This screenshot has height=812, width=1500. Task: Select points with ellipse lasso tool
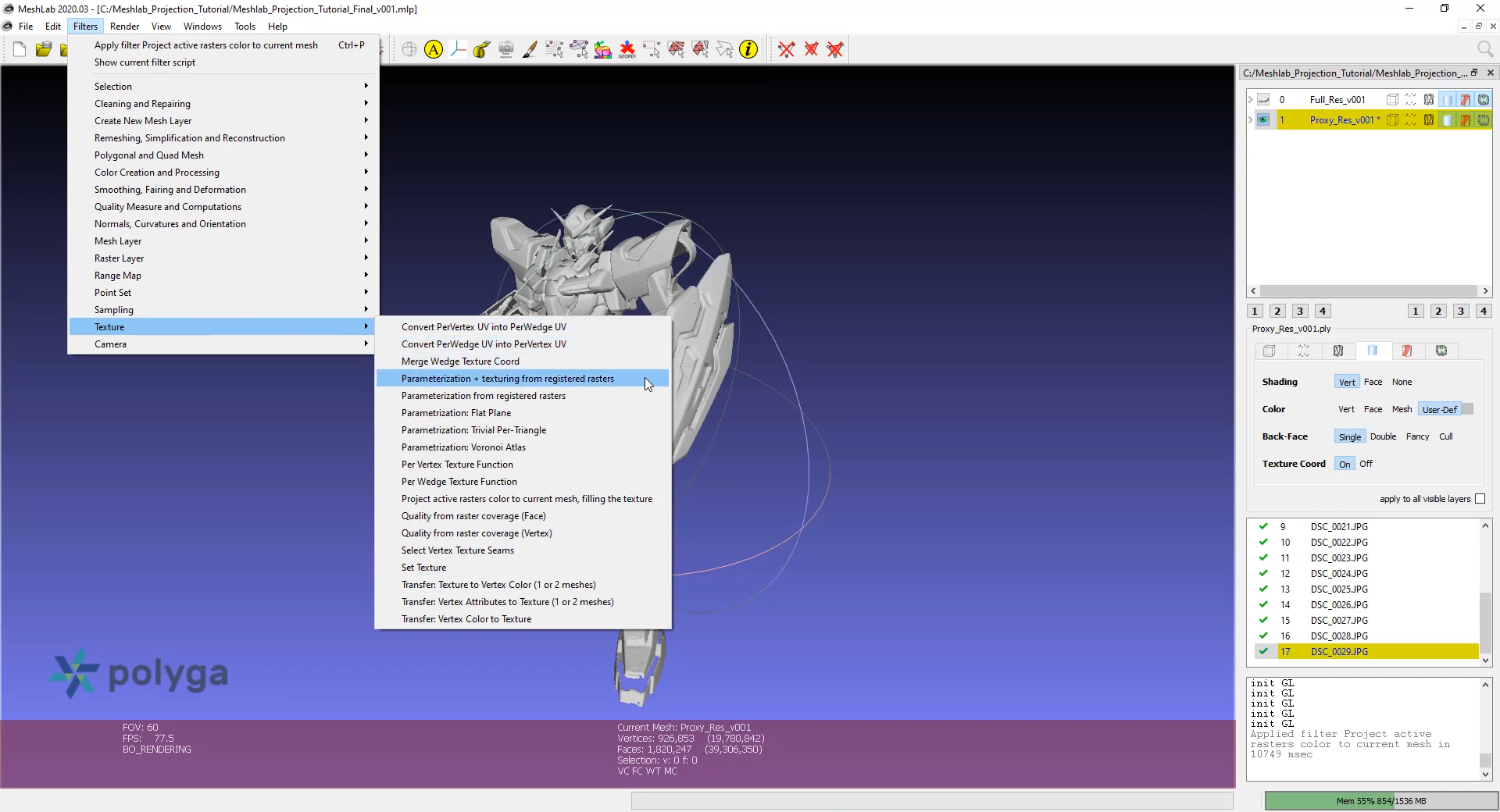579,50
